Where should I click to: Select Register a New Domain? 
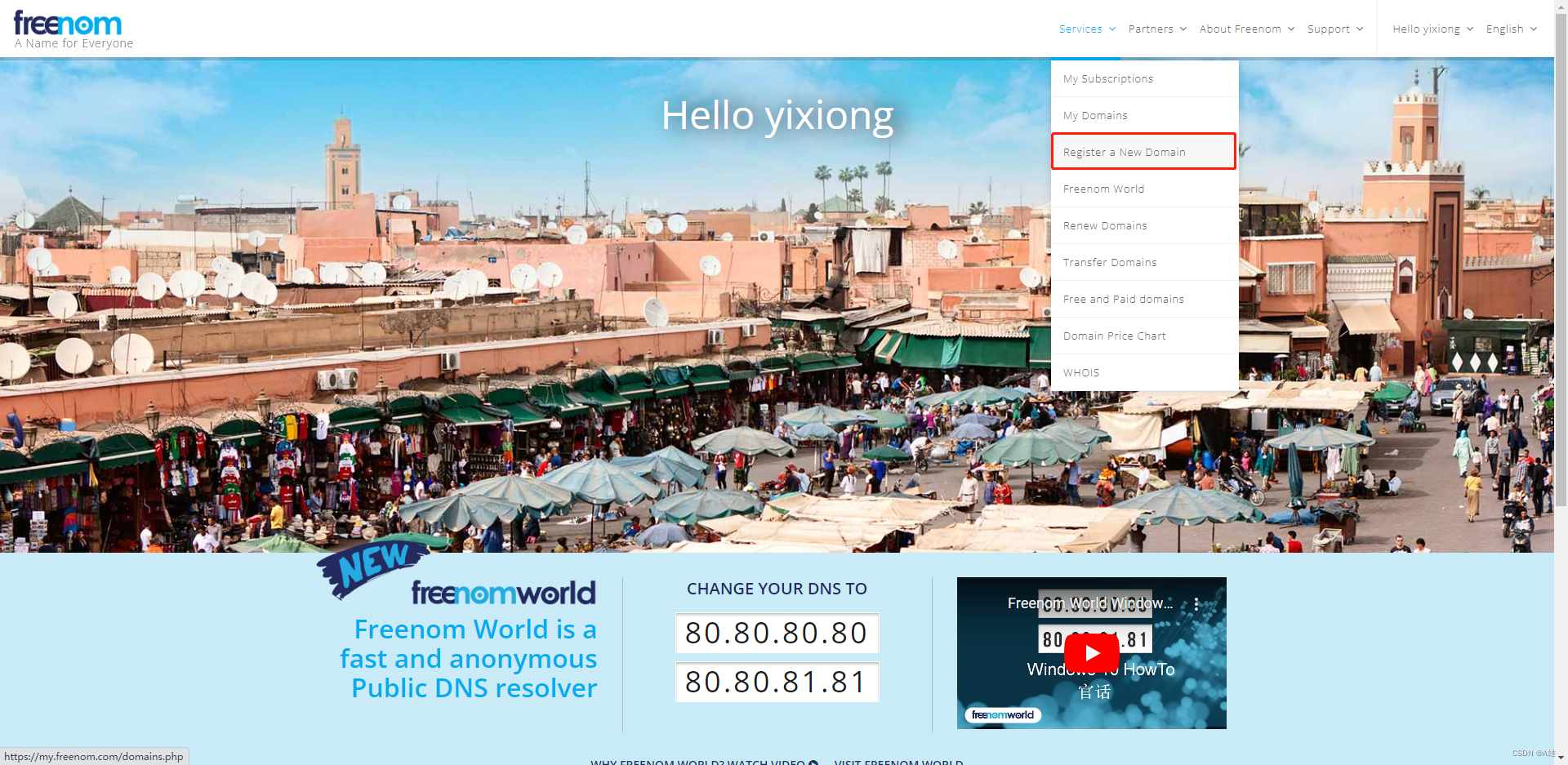[1144, 152]
